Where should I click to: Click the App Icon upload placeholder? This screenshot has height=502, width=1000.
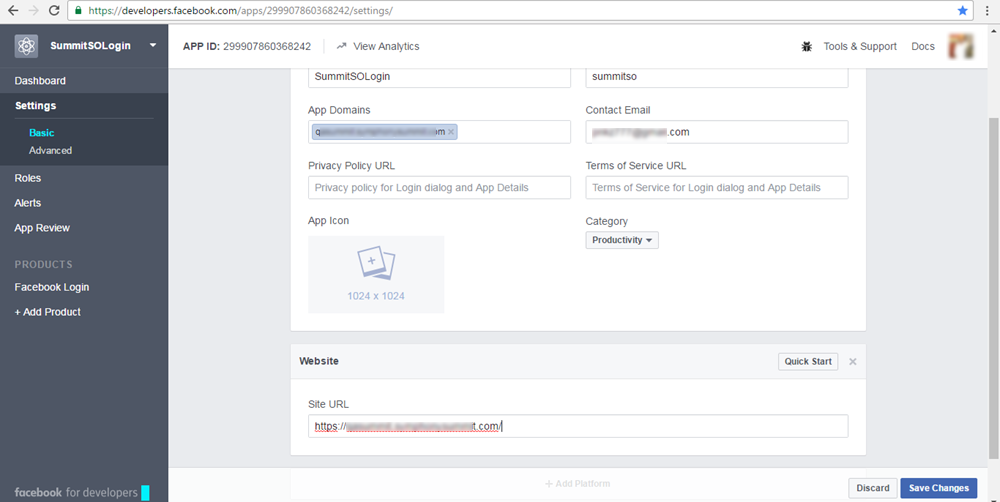[376, 274]
